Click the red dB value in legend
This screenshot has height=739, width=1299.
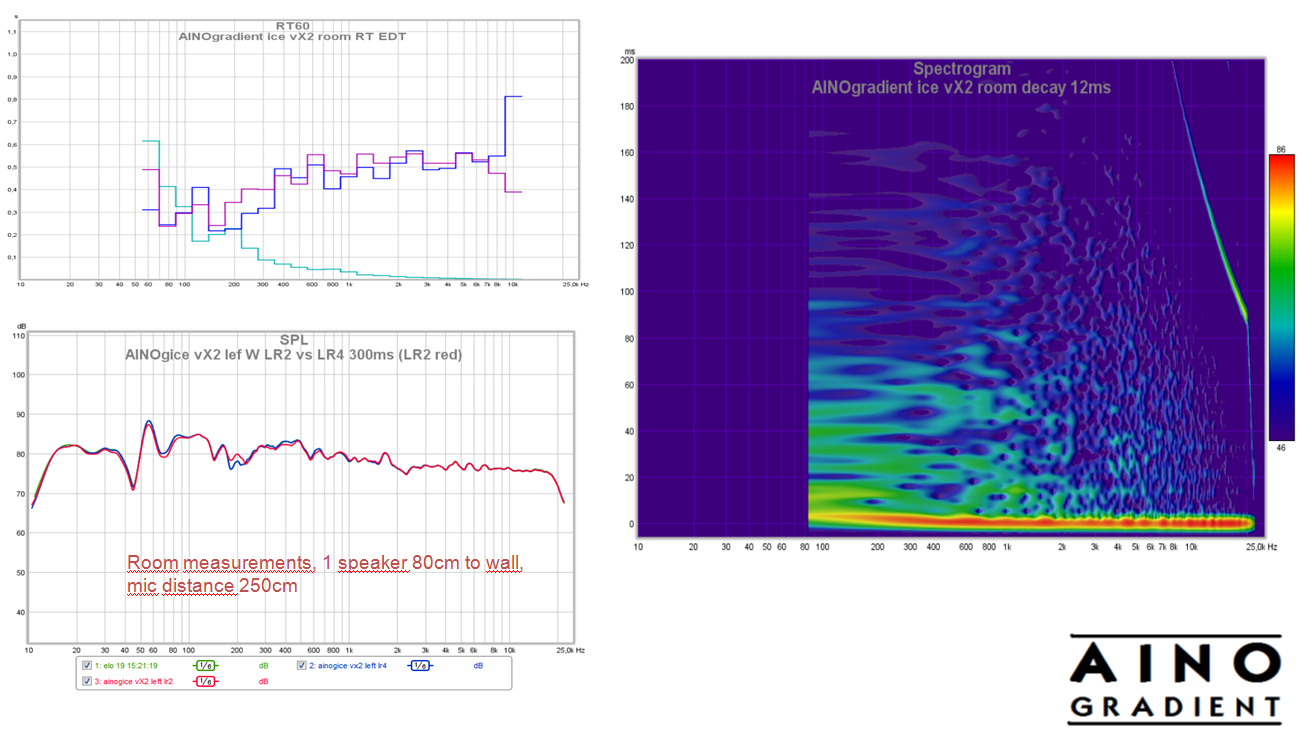(264, 681)
